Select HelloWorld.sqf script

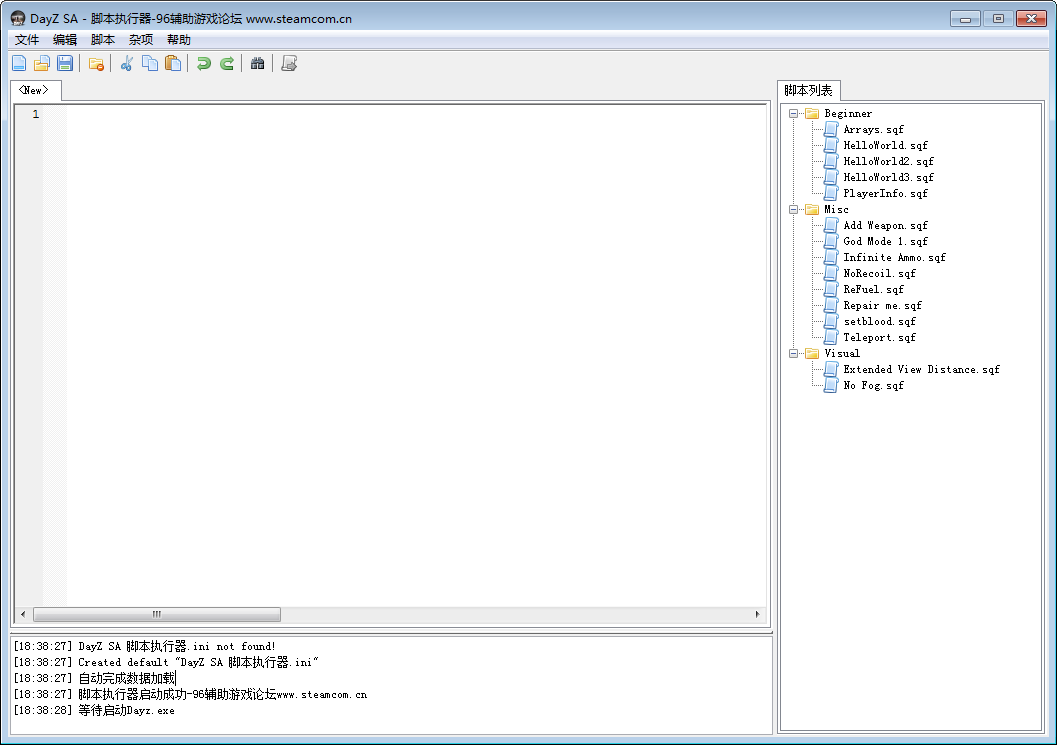pos(885,146)
